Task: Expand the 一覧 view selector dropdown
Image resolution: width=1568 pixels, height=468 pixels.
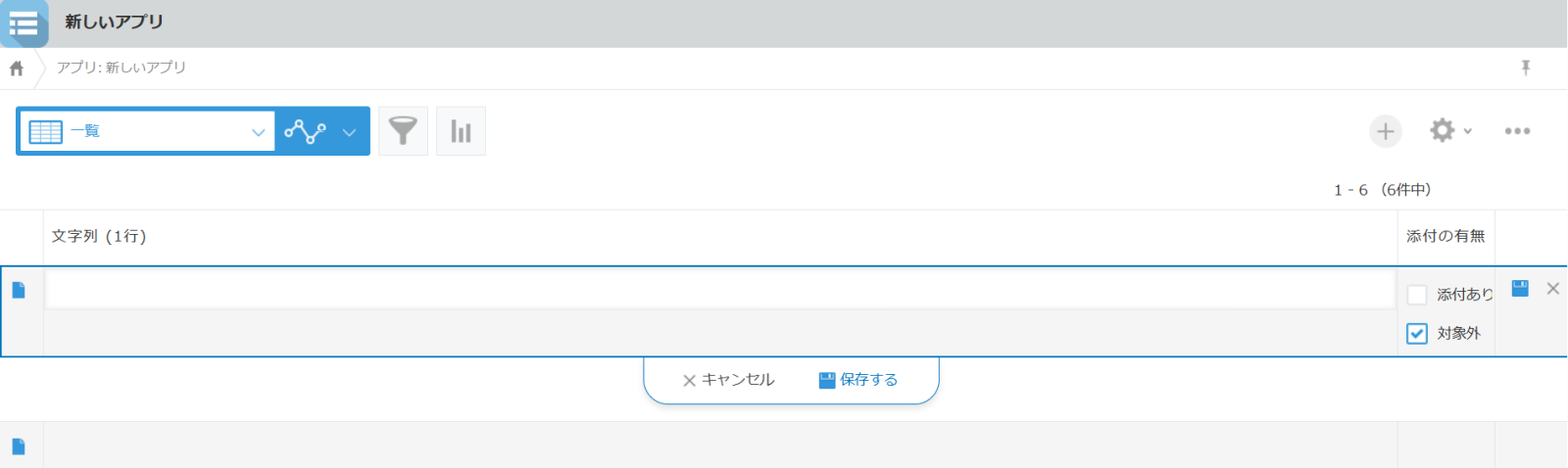Action: click(258, 132)
